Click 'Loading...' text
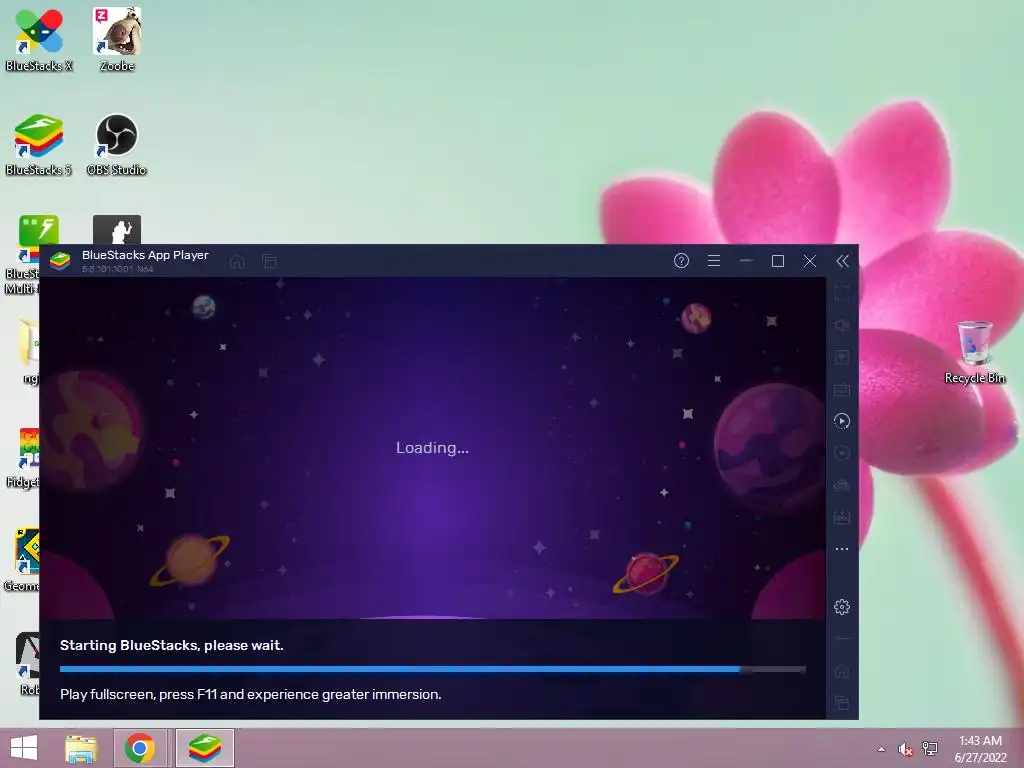Screen dimensions: 1024x768 pyautogui.click(x=432, y=447)
